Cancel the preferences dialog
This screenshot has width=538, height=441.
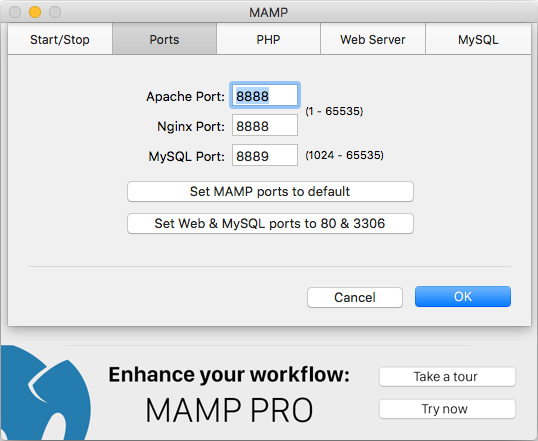coord(355,297)
